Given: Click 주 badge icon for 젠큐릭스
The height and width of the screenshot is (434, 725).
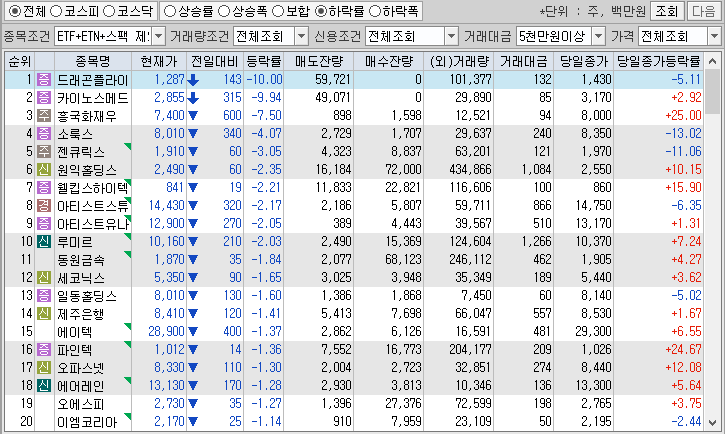Looking at the screenshot, I should point(44,152).
